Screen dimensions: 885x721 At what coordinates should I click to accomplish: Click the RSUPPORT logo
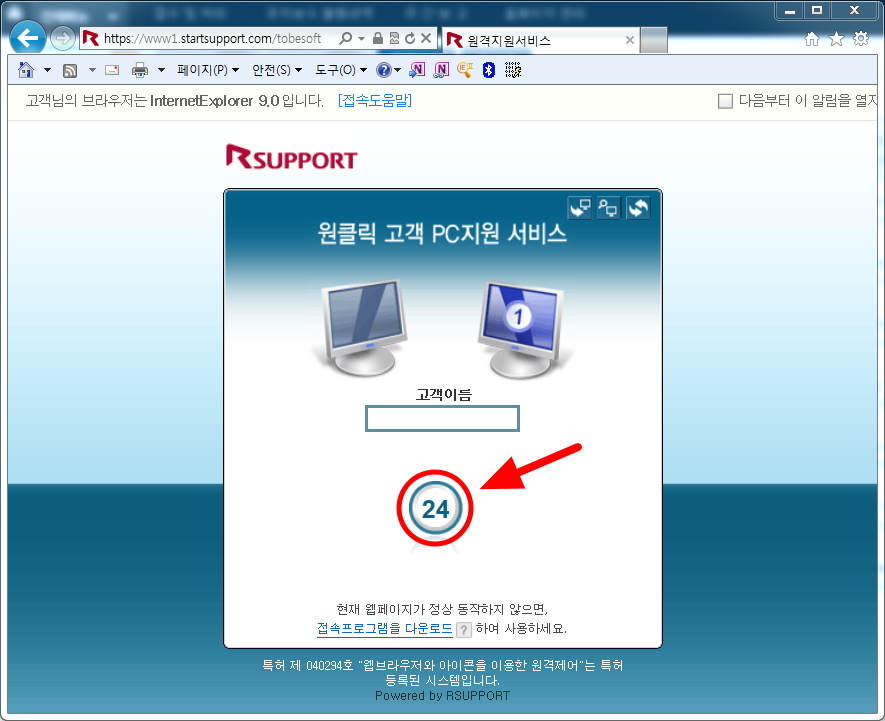[x=291, y=158]
